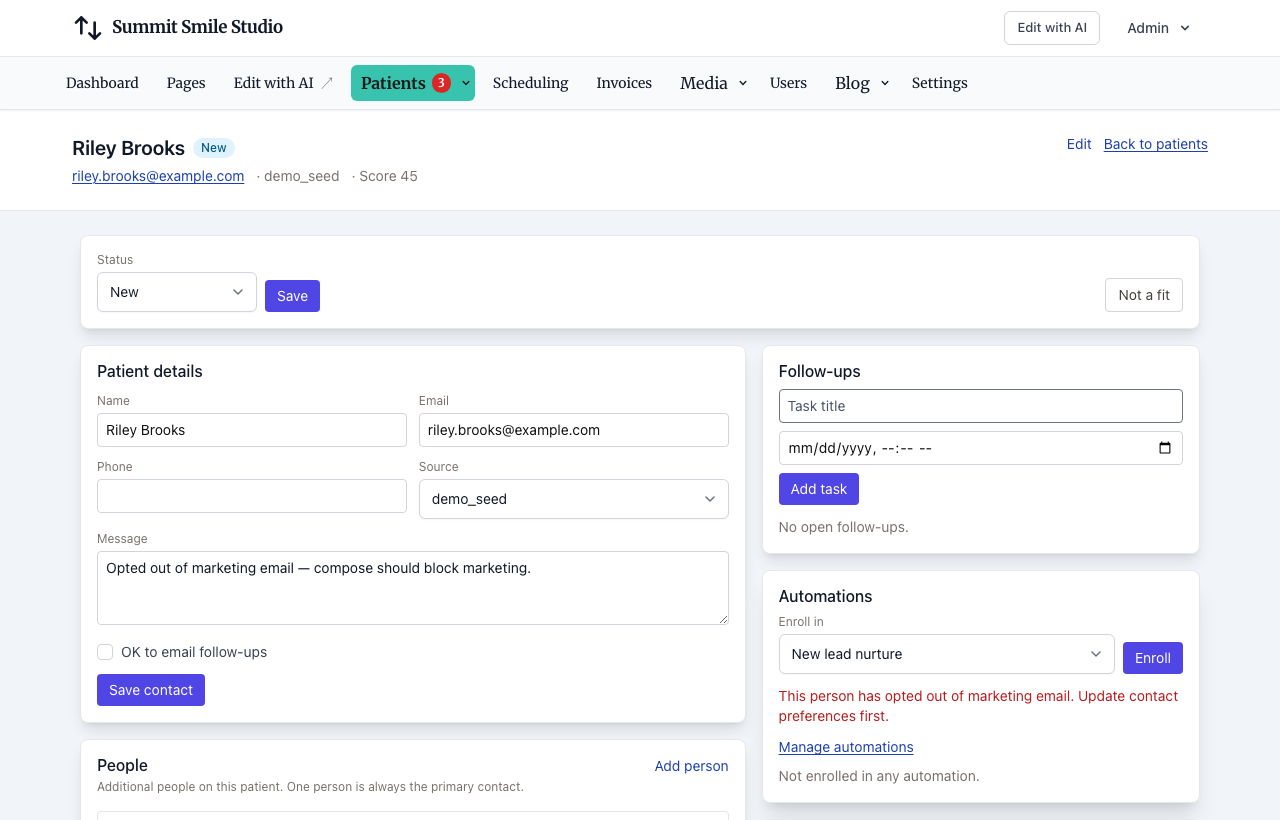Focus the Name input field
The width and height of the screenshot is (1280, 820).
(252, 430)
